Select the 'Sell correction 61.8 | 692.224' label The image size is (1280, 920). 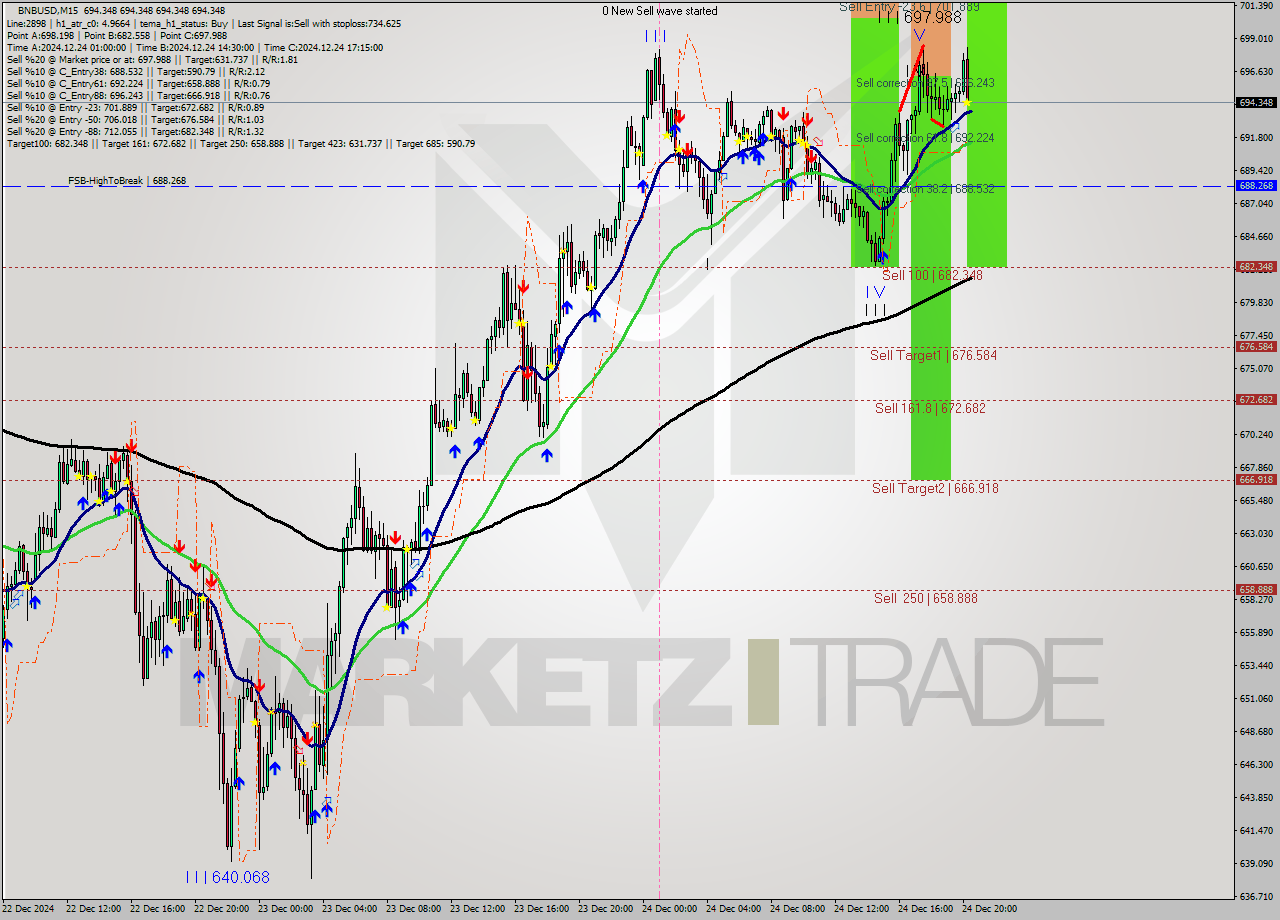click(925, 138)
